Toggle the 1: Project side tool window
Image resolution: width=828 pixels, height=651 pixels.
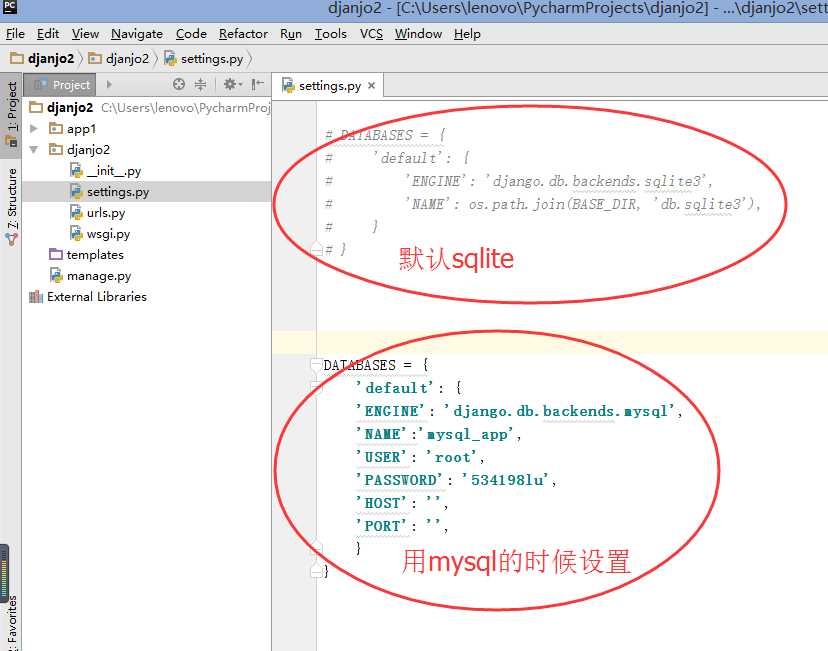[11, 114]
